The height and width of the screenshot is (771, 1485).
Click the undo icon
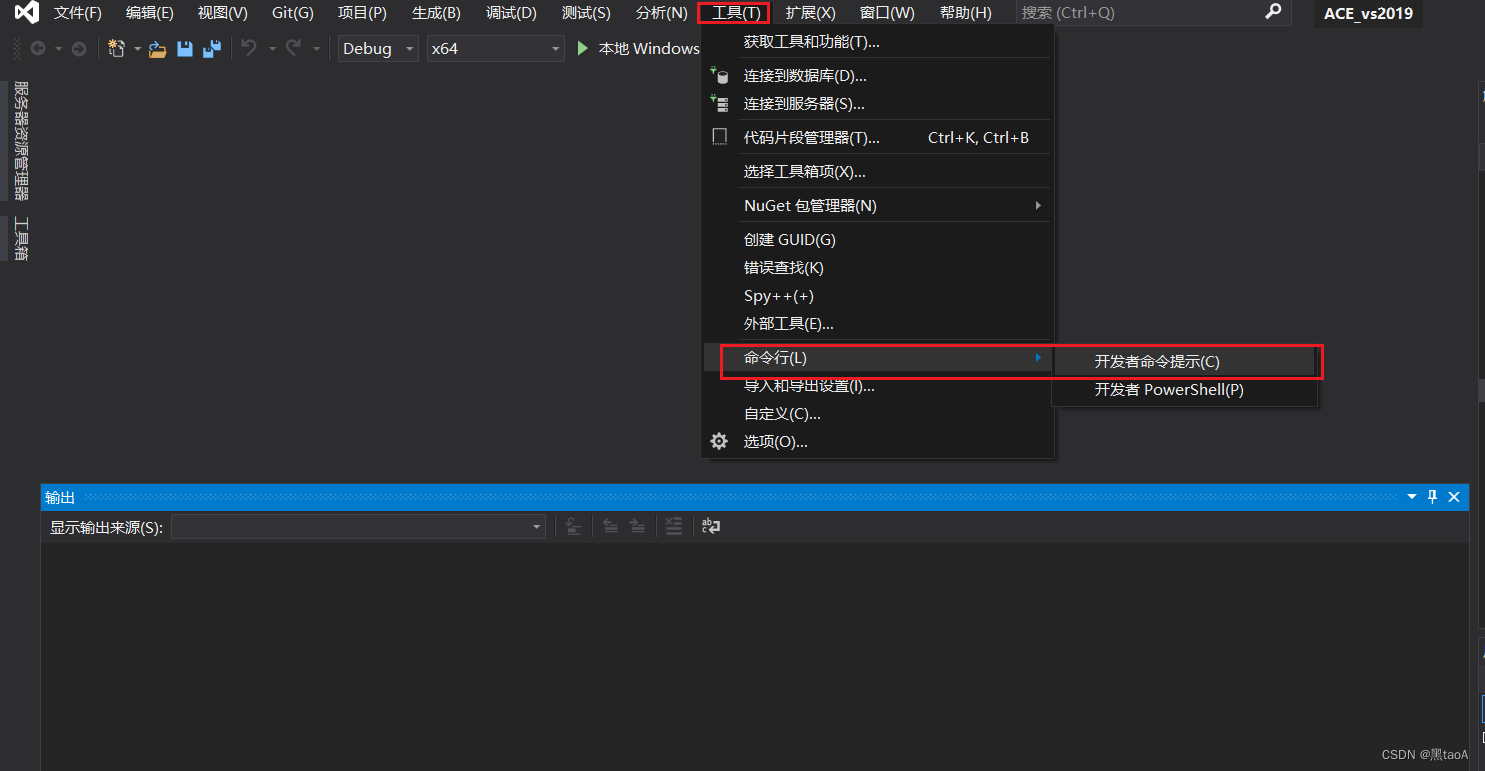250,47
